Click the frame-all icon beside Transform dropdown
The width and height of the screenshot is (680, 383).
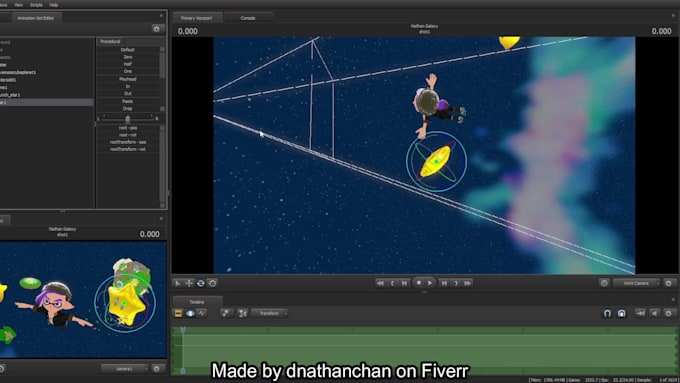coord(242,313)
